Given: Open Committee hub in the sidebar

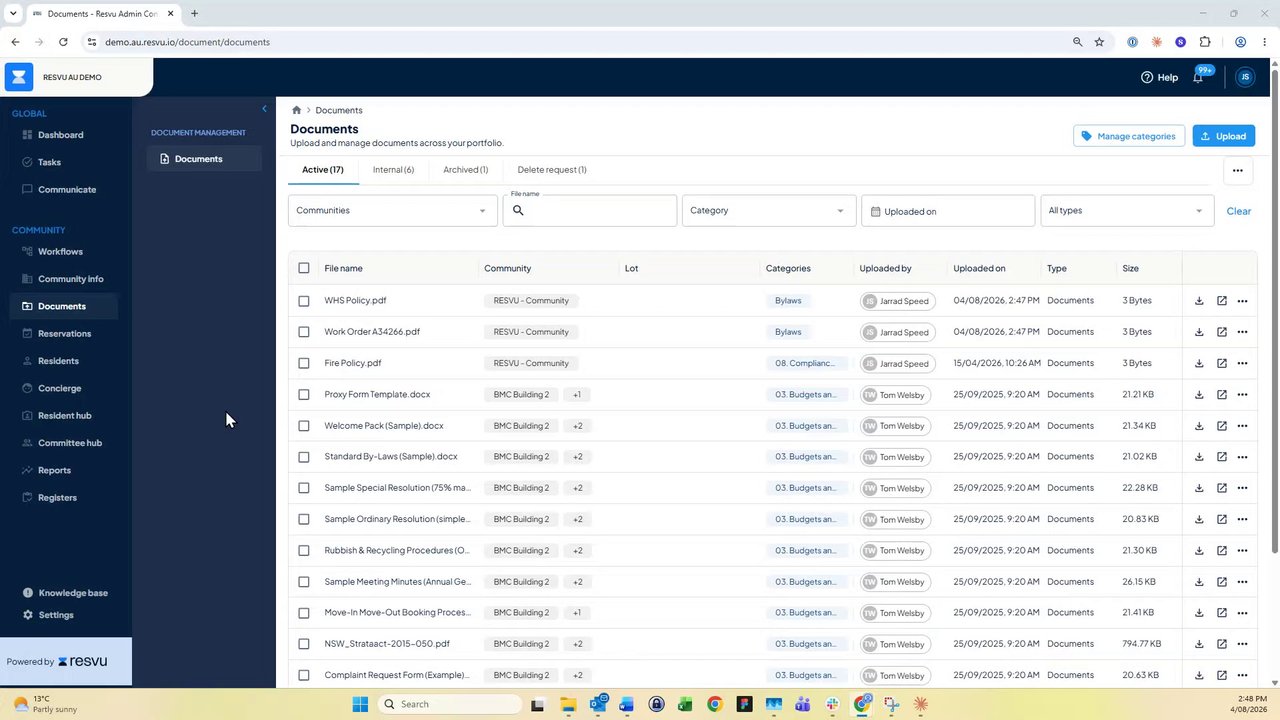Looking at the screenshot, I should pos(69,443).
